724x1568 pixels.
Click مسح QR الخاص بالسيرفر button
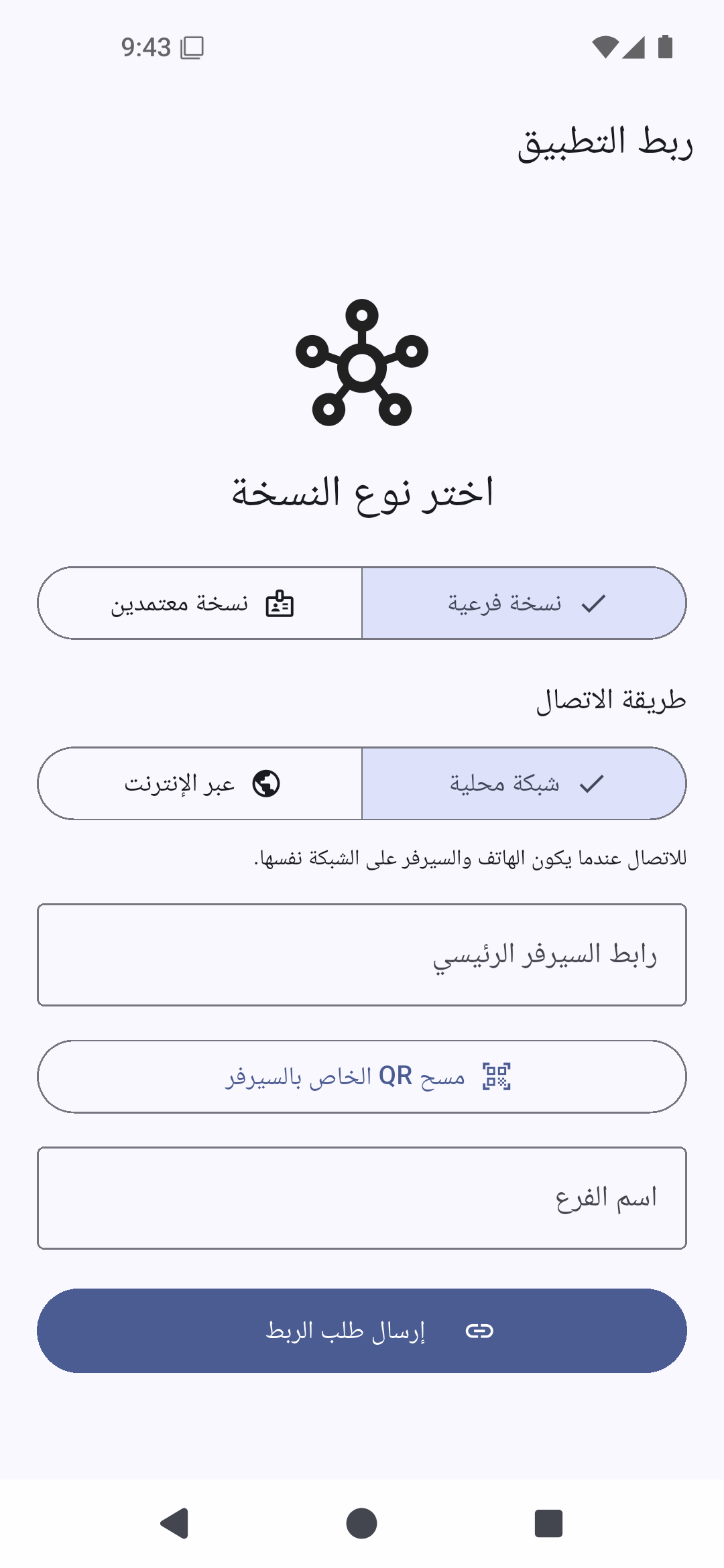tap(362, 1077)
